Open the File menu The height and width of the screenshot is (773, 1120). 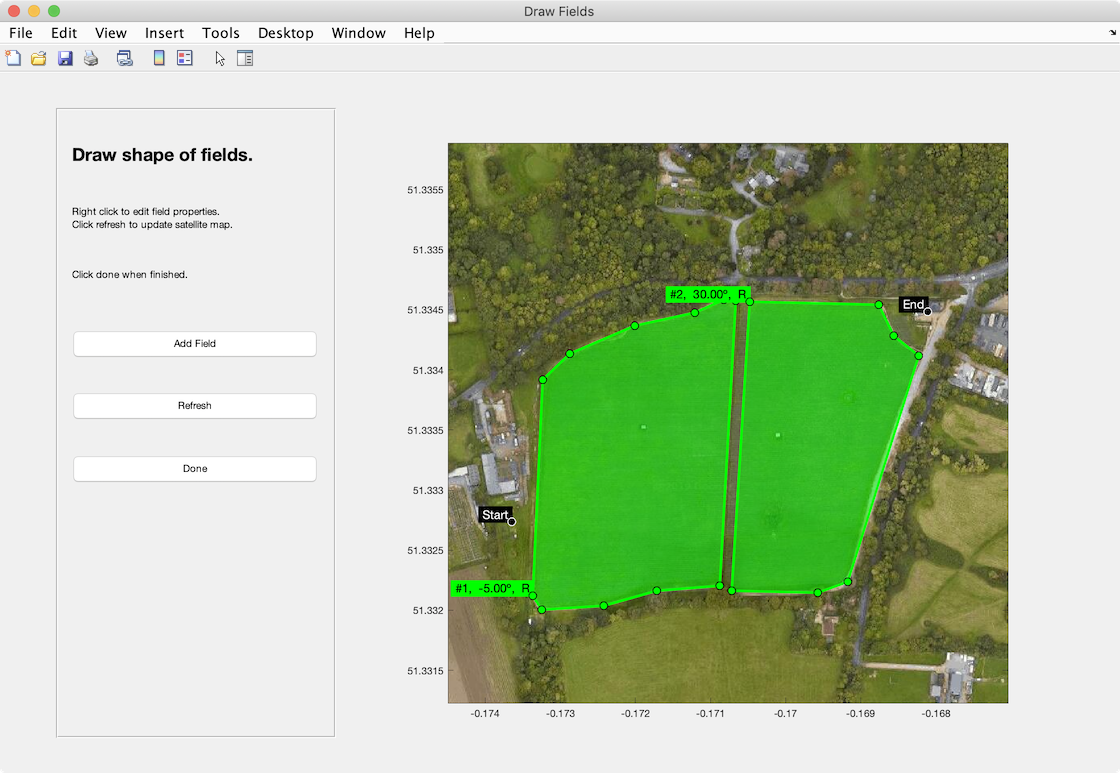click(21, 33)
